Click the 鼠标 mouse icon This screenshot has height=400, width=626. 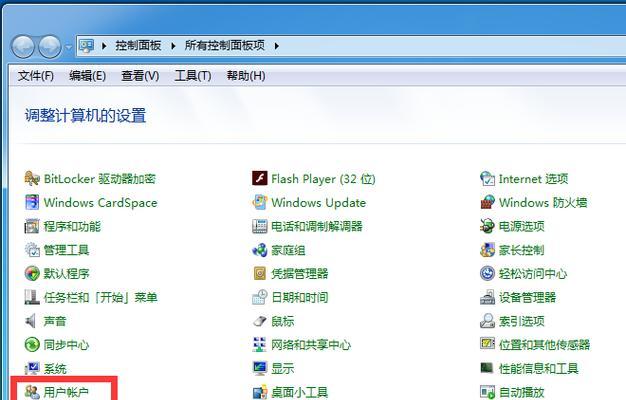(x=260, y=321)
